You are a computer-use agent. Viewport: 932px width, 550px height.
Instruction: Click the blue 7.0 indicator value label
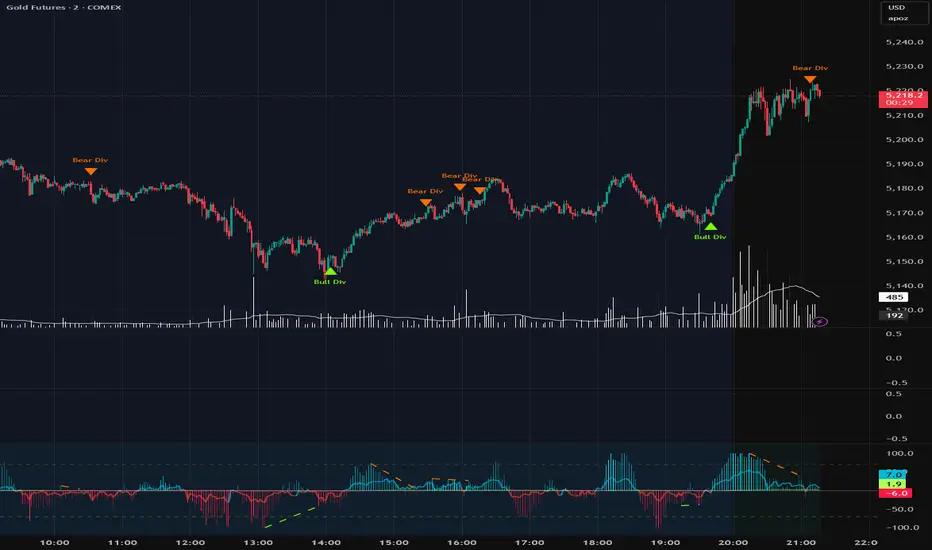[895, 474]
